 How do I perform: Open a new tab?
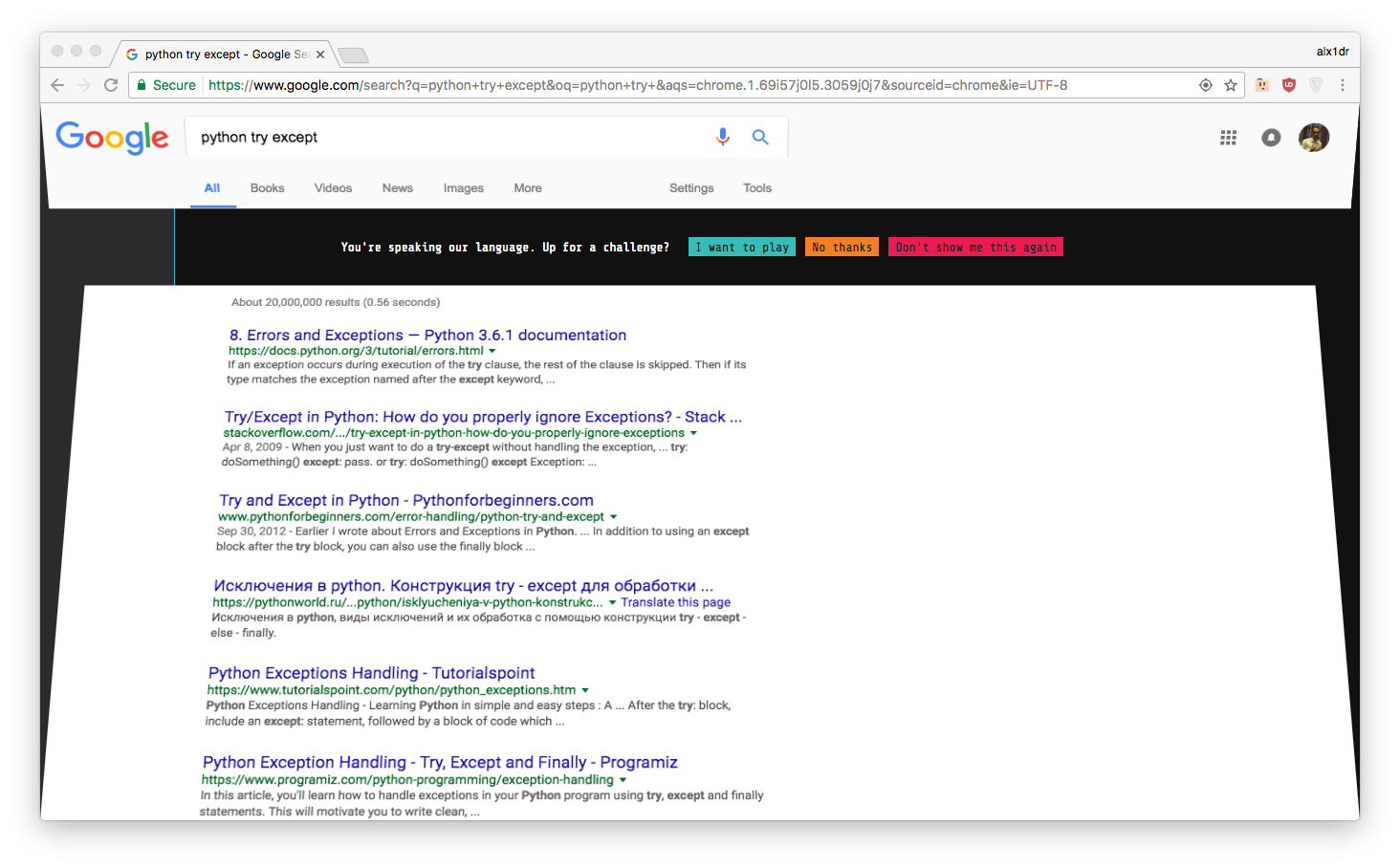tap(353, 54)
